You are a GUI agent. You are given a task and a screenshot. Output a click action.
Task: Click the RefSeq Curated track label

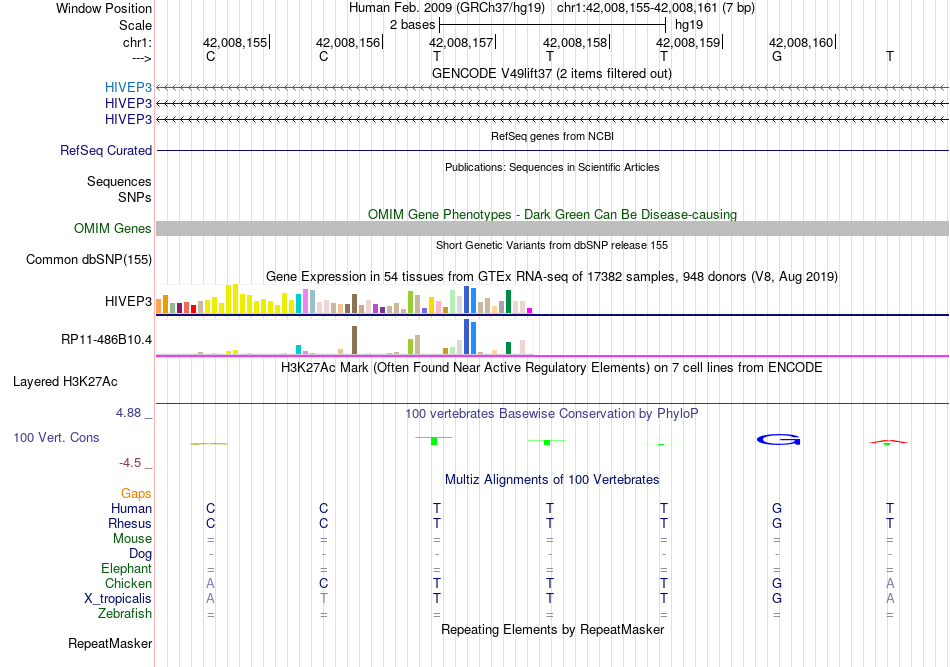tap(106, 150)
